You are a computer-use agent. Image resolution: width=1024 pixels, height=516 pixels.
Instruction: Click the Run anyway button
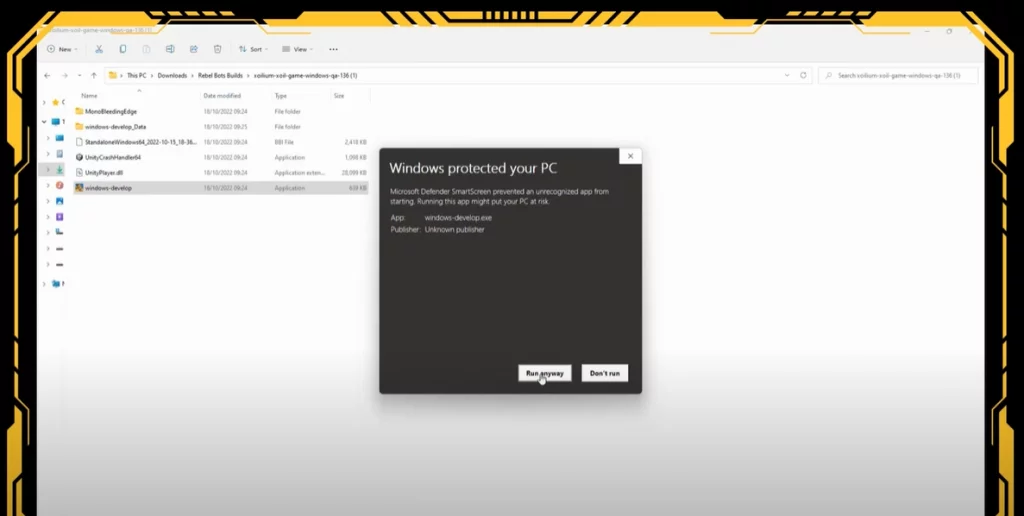coord(545,373)
